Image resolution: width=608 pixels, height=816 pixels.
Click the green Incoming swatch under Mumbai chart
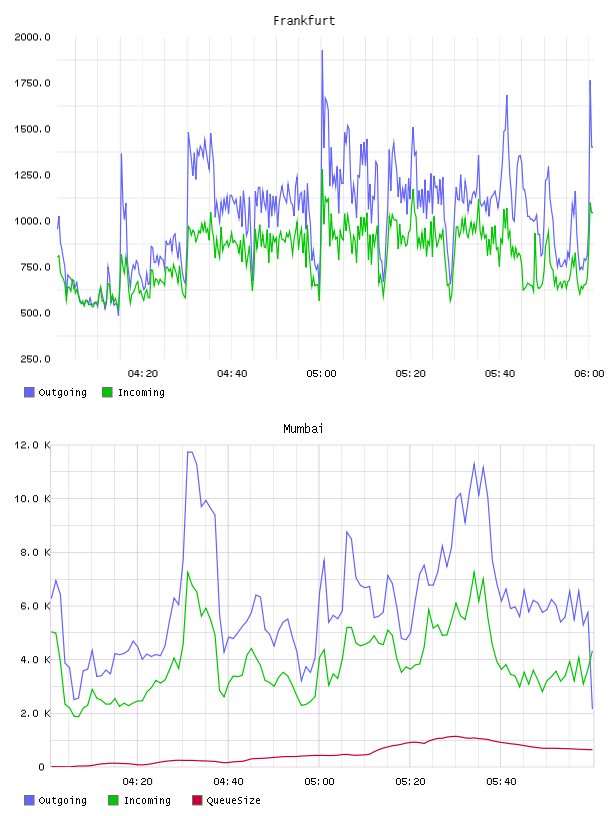click(113, 800)
